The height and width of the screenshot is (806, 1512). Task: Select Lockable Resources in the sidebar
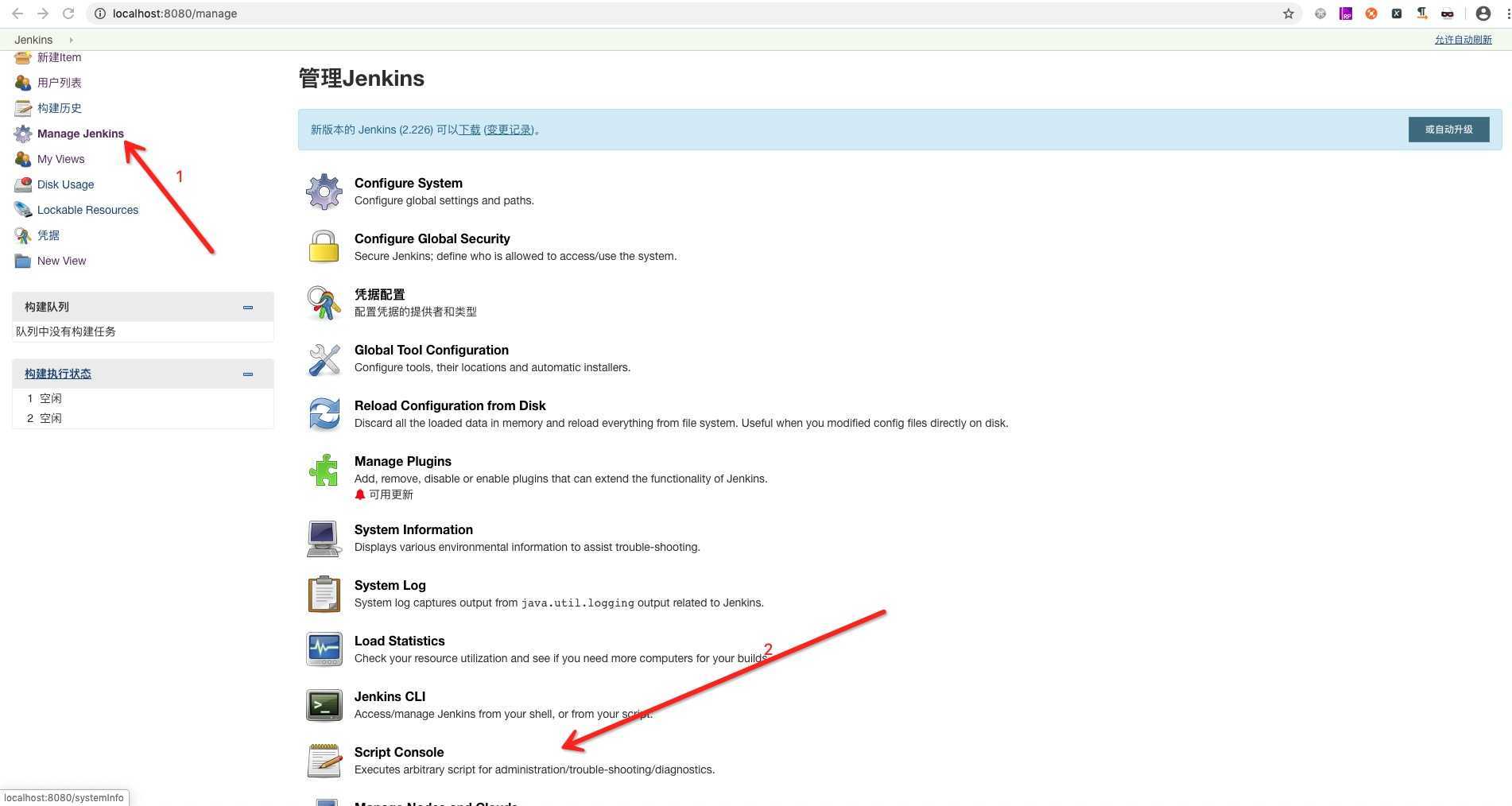click(88, 210)
